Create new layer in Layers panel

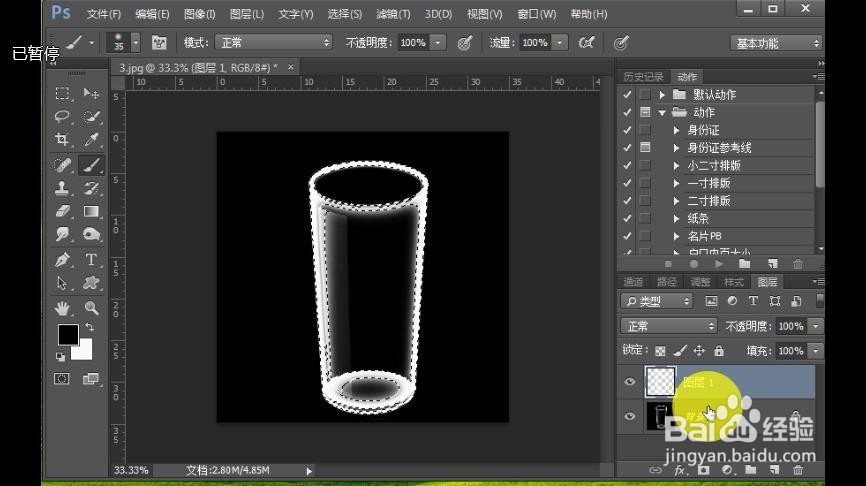point(774,470)
